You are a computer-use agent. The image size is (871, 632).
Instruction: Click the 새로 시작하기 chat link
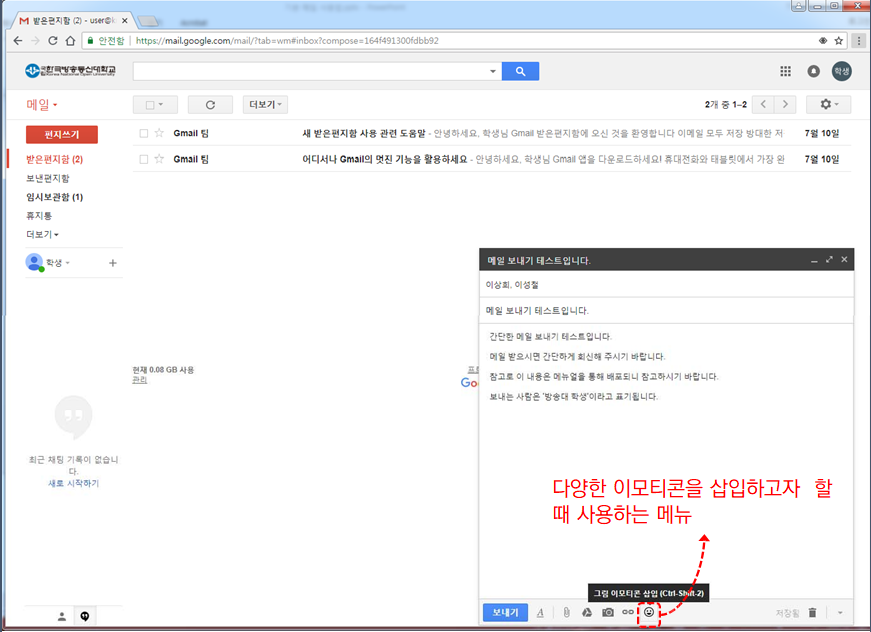pos(73,483)
